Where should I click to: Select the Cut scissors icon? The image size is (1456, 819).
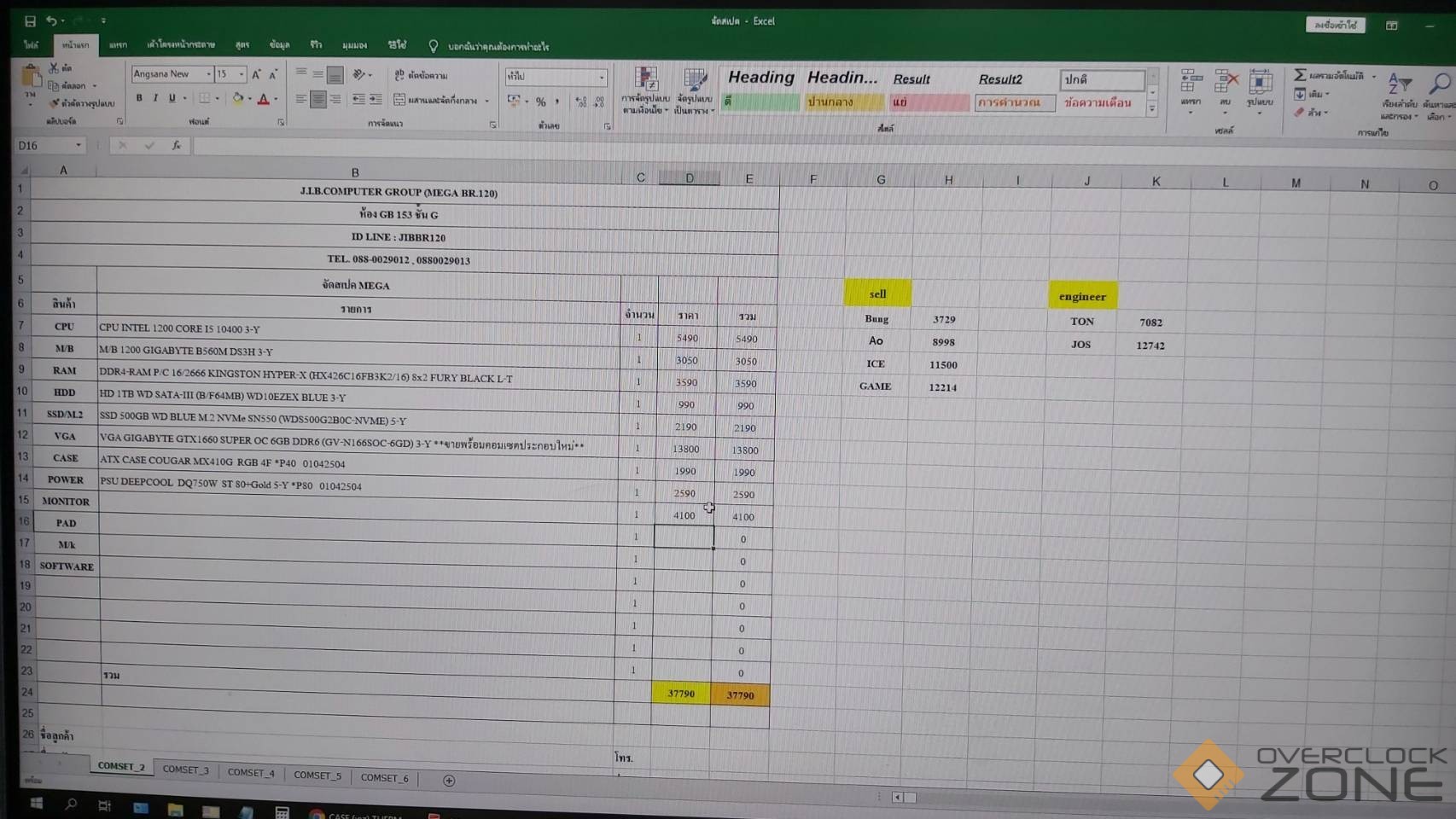(55, 68)
